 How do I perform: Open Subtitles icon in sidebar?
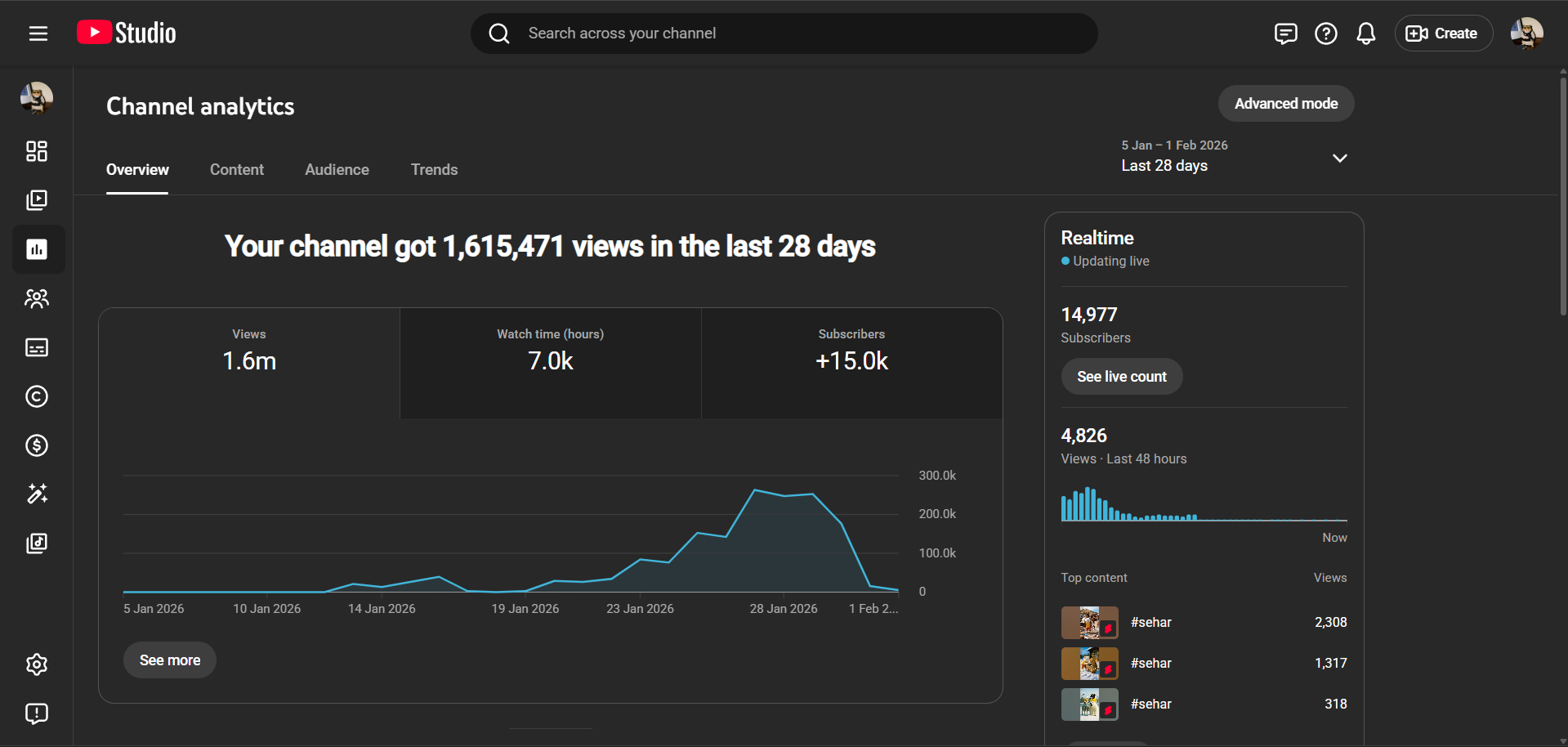pyautogui.click(x=37, y=347)
